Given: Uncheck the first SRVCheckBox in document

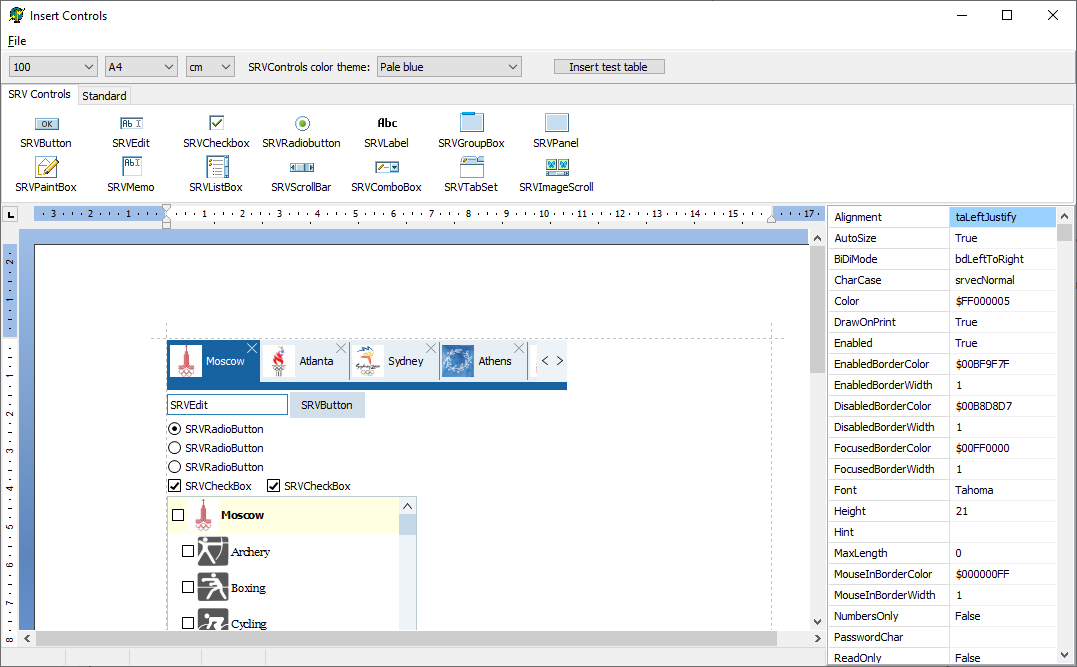Looking at the screenshot, I should [x=175, y=486].
